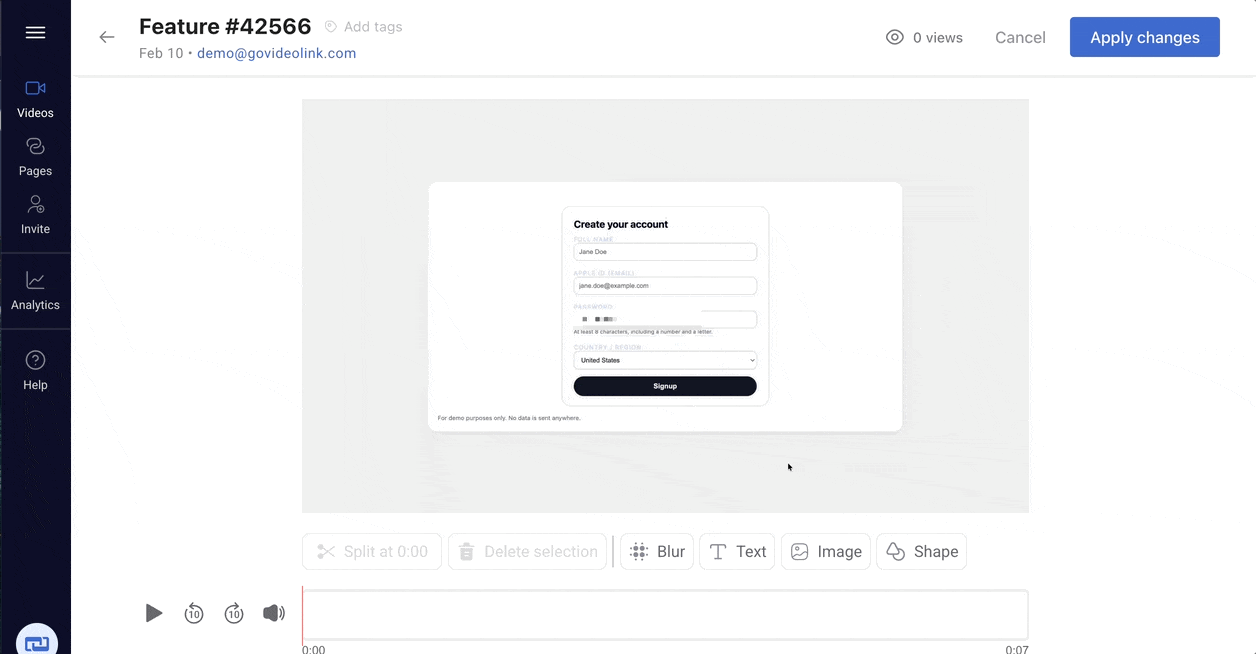Add tags to the video

(362, 26)
